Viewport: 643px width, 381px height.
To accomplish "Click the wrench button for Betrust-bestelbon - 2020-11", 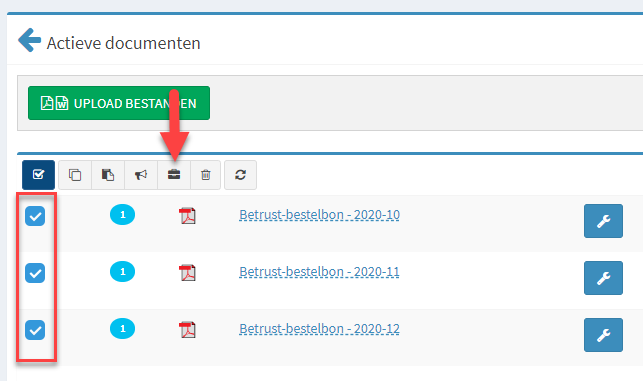I will coord(603,278).
